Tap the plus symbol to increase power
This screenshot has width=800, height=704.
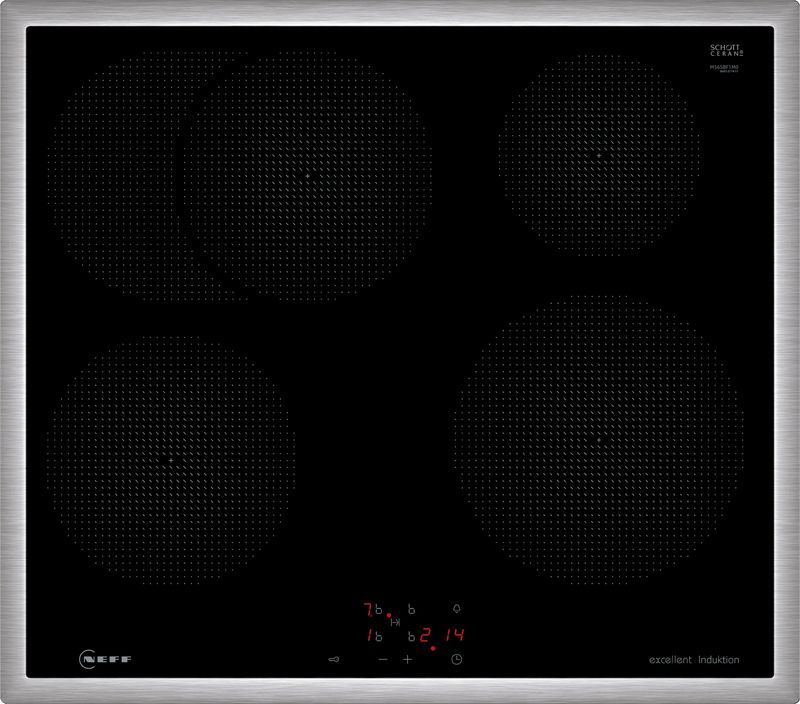click(x=408, y=660)
